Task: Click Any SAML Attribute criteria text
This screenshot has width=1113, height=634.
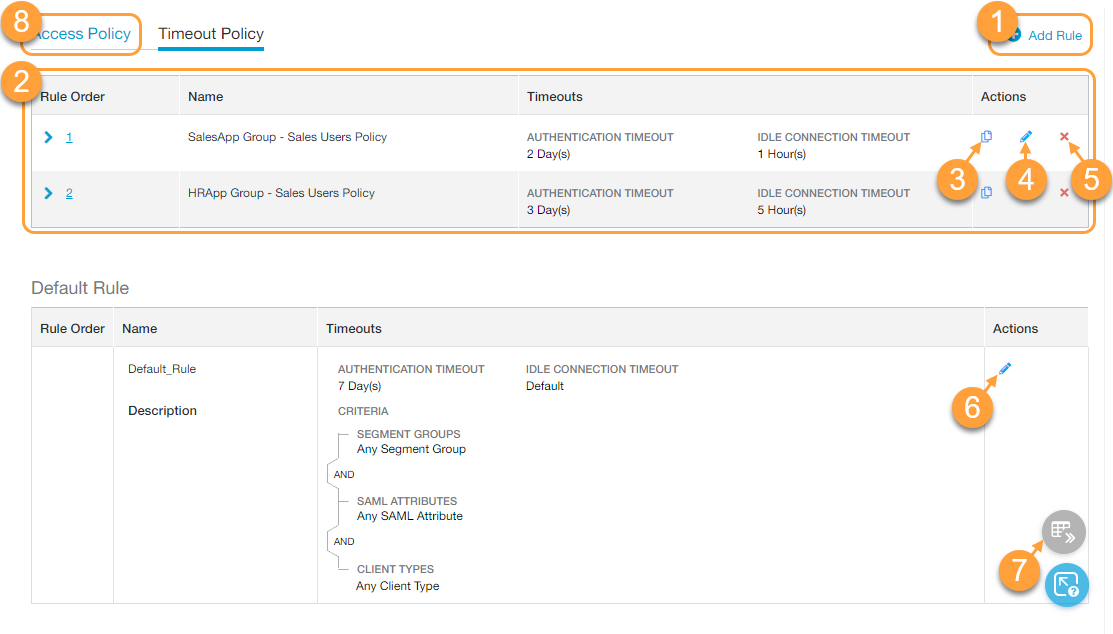Action: [x=410, y=516]
